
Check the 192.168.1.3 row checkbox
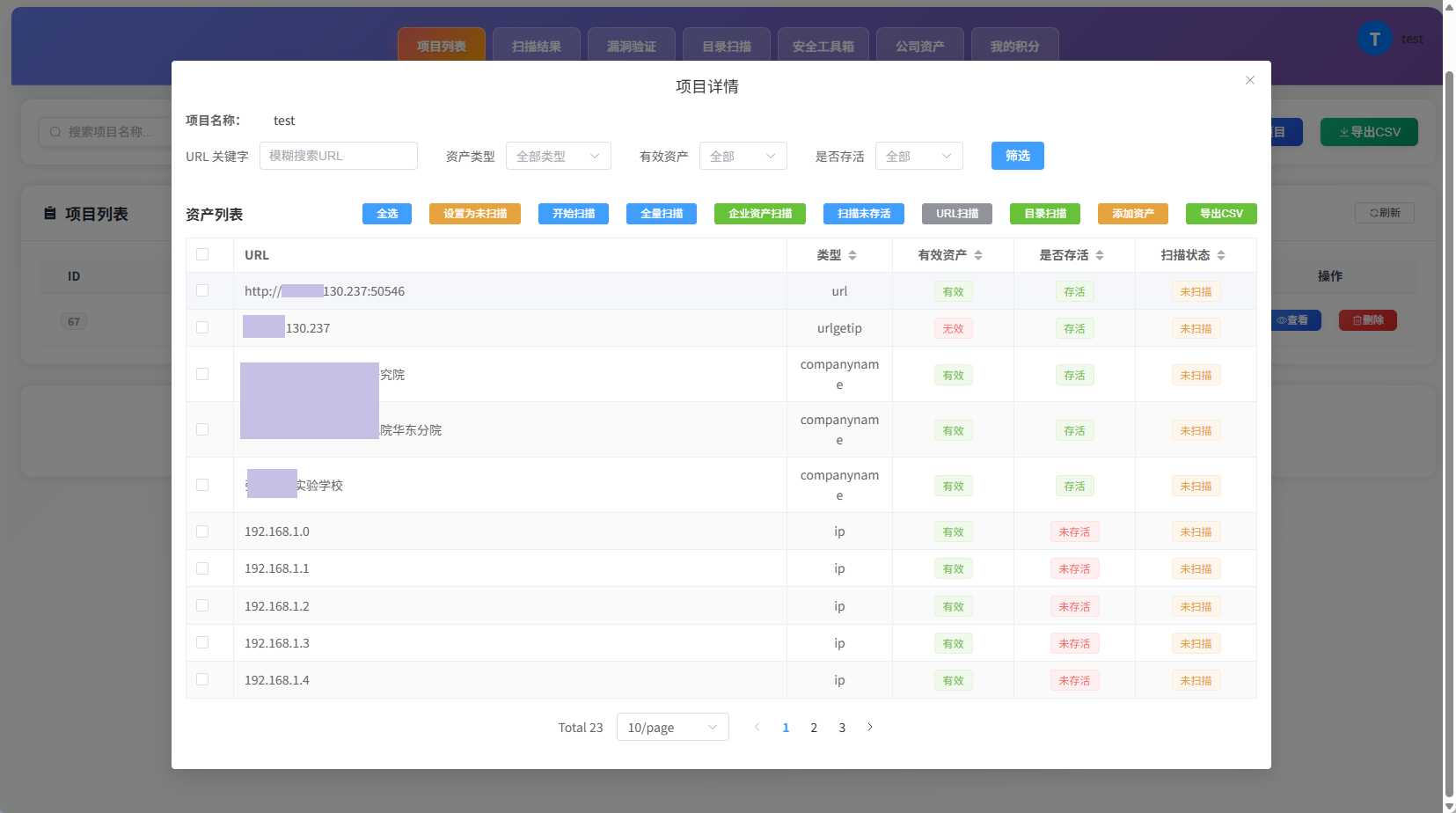[x=202, y=642]
